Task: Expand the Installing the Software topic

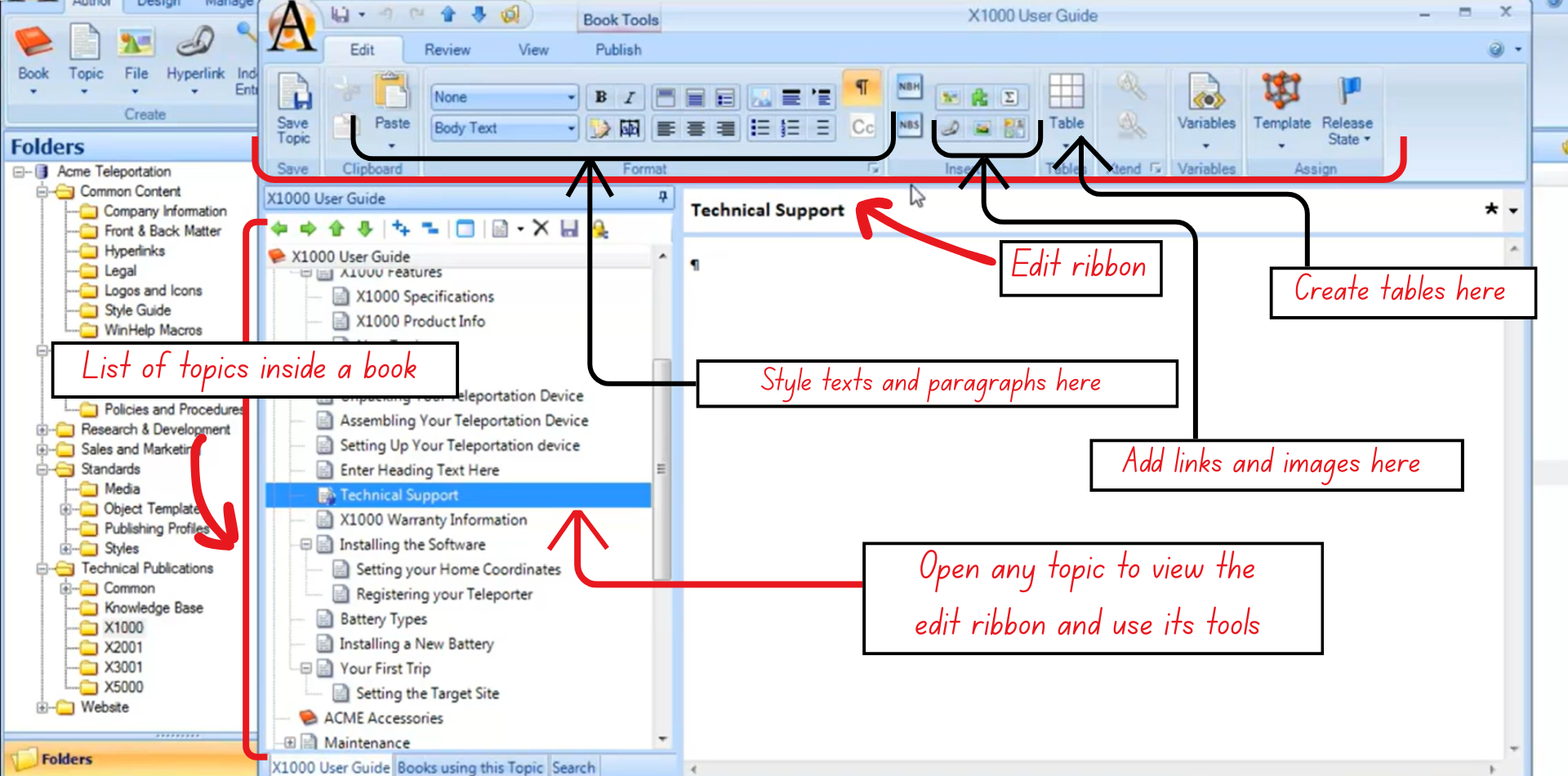Action: coord(306,545)
